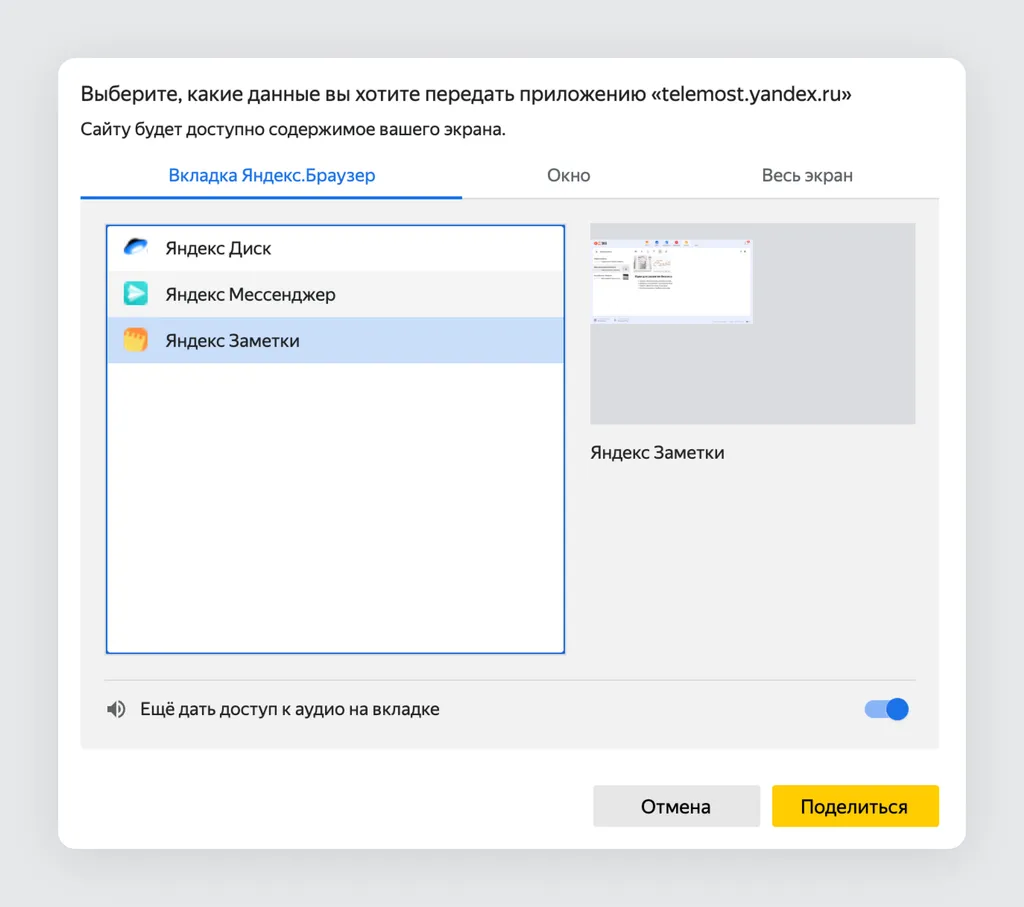Switch to Вкладка Яндекс.Браузер tab
This screenshot has height=907, width=1024.
pyautogui.click(x=272, y=176)
